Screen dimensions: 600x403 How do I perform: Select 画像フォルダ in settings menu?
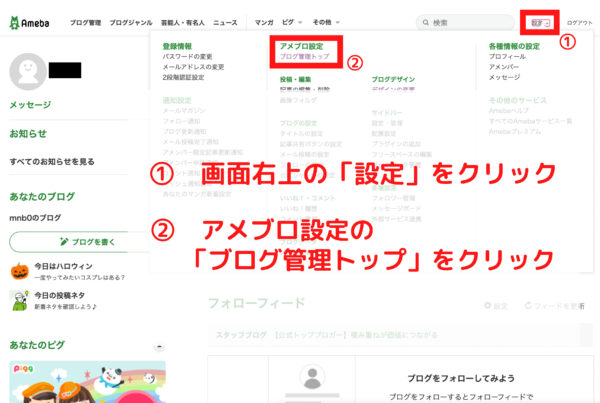click(298, 100)
